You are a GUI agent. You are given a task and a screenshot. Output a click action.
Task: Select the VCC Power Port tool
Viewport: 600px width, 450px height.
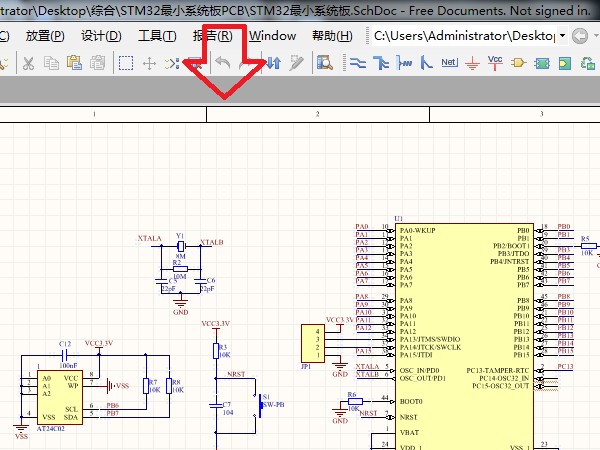495,63
